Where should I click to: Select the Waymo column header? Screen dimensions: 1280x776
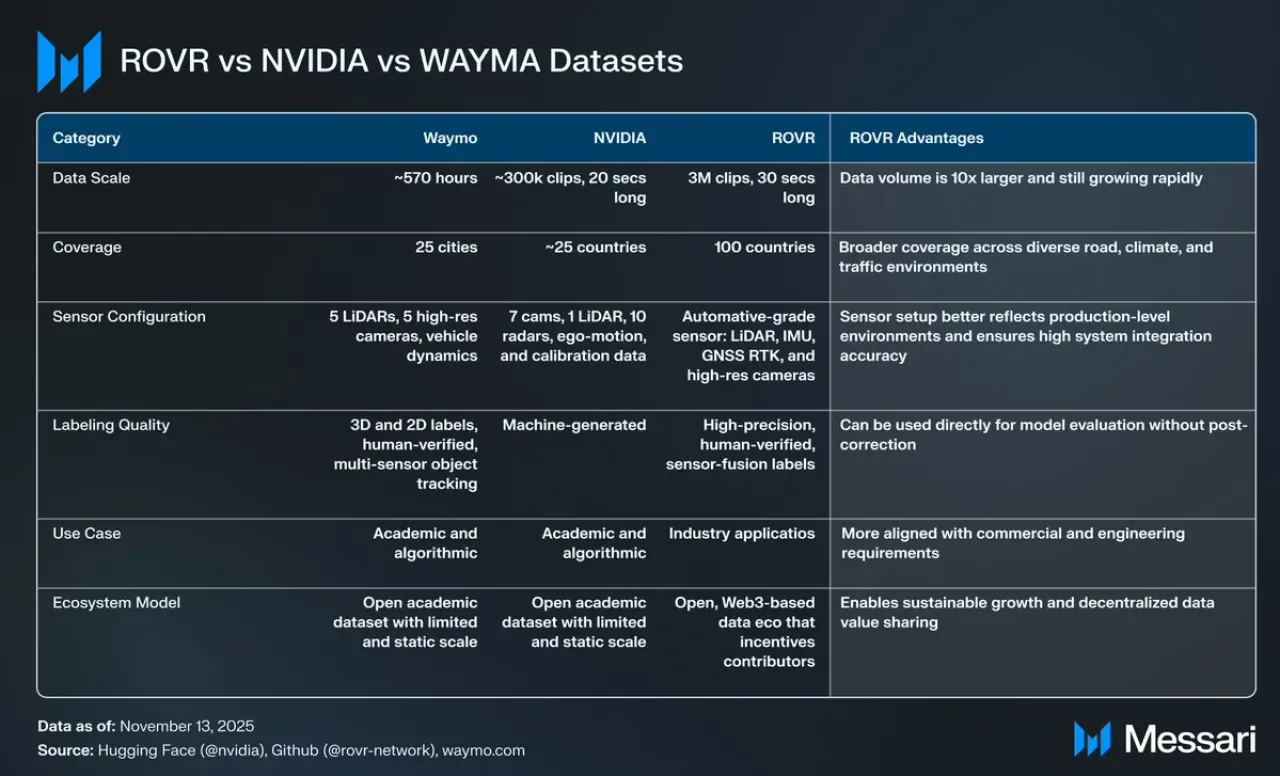tap(450, 138)
